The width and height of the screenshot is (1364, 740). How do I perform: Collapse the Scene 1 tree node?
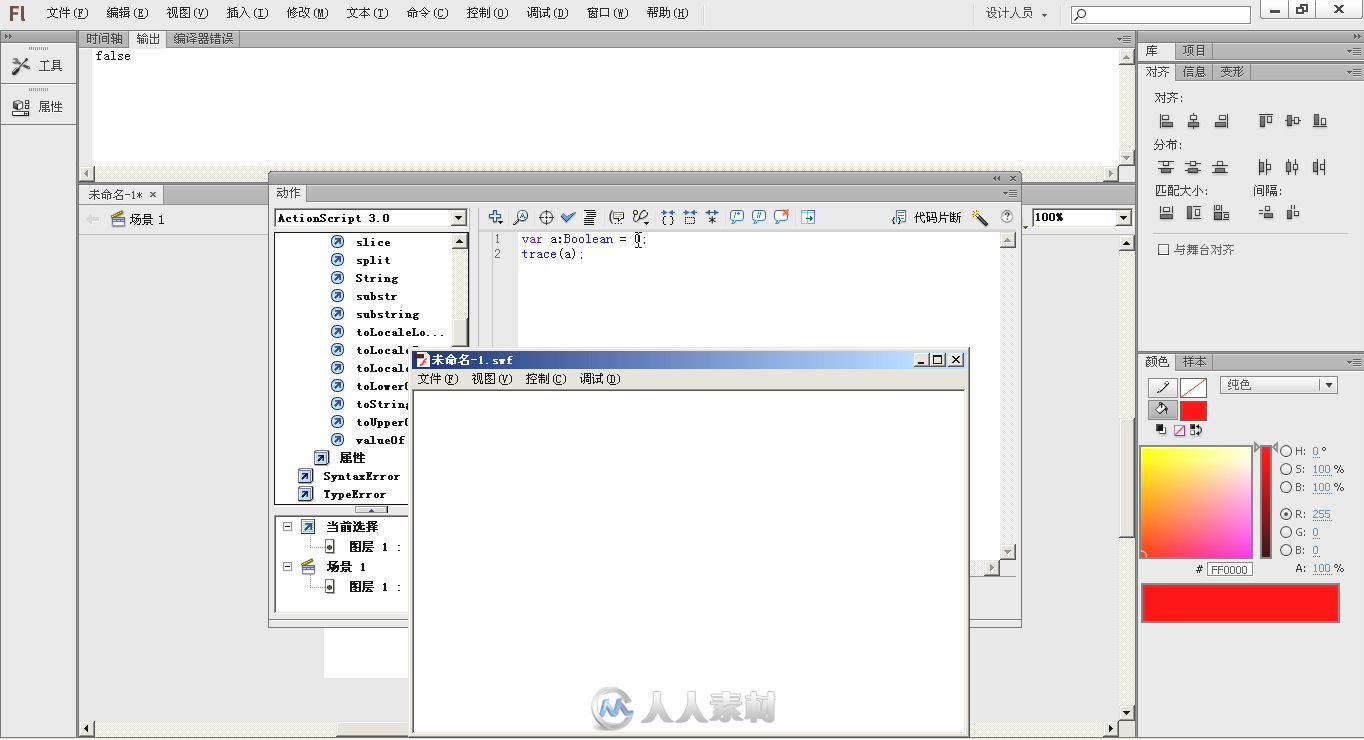287,566
